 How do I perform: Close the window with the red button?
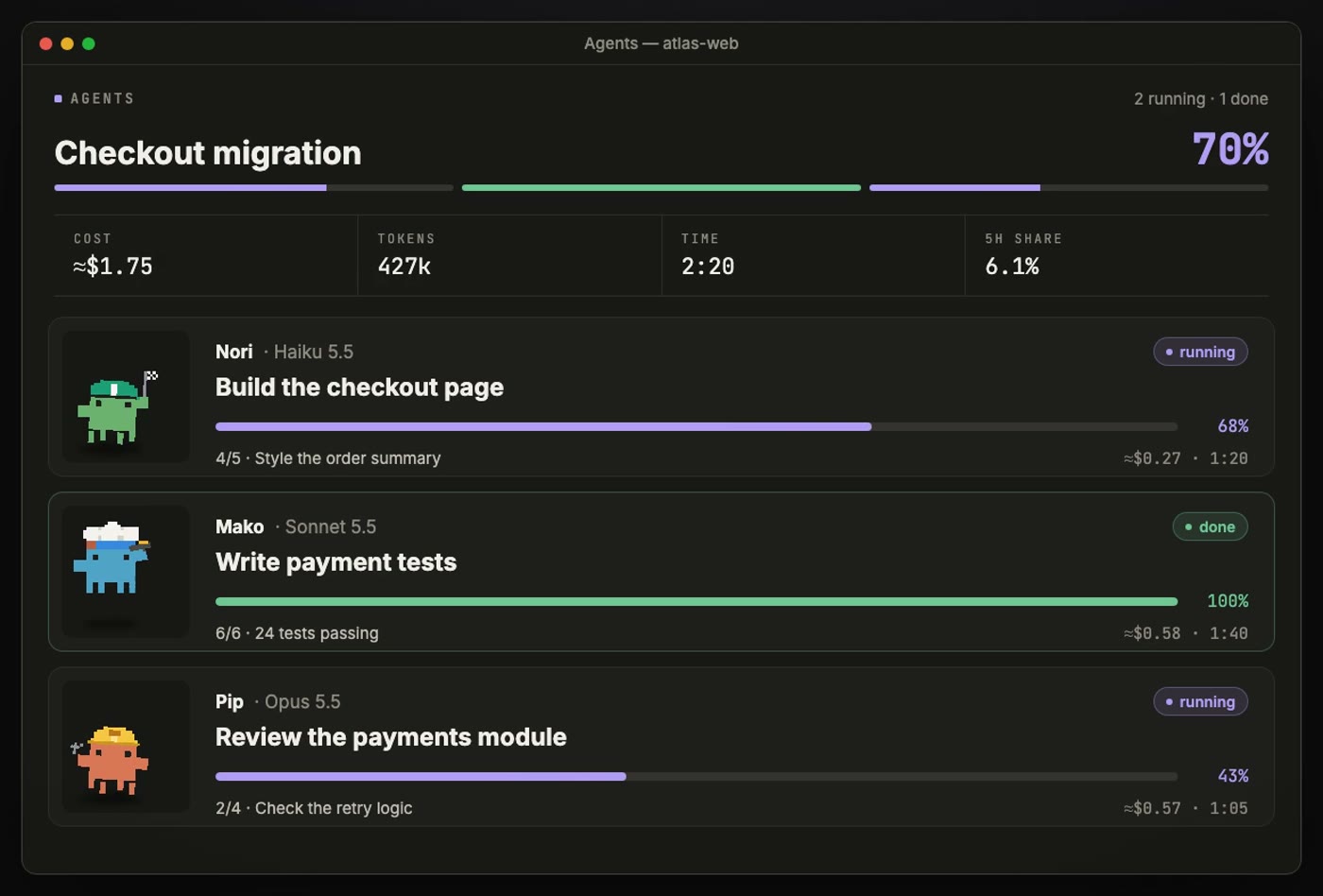[x=45, y=43]
